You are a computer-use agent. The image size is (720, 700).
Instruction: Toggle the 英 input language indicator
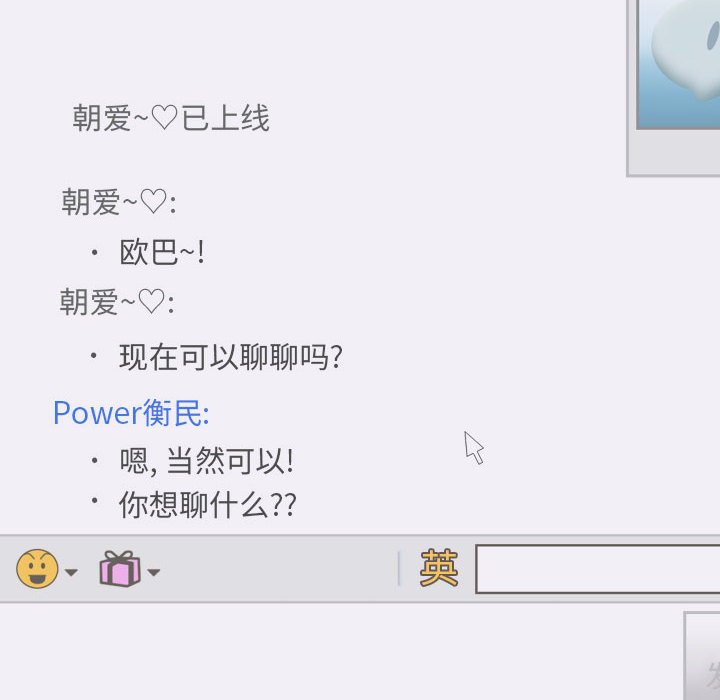439,569
